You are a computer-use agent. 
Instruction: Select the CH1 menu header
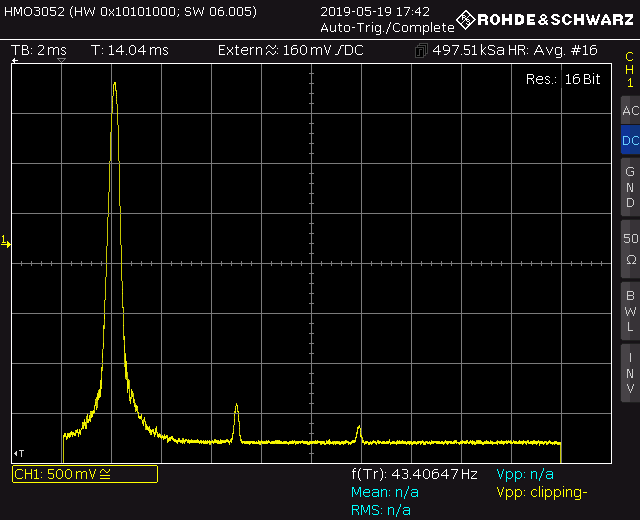629,69
